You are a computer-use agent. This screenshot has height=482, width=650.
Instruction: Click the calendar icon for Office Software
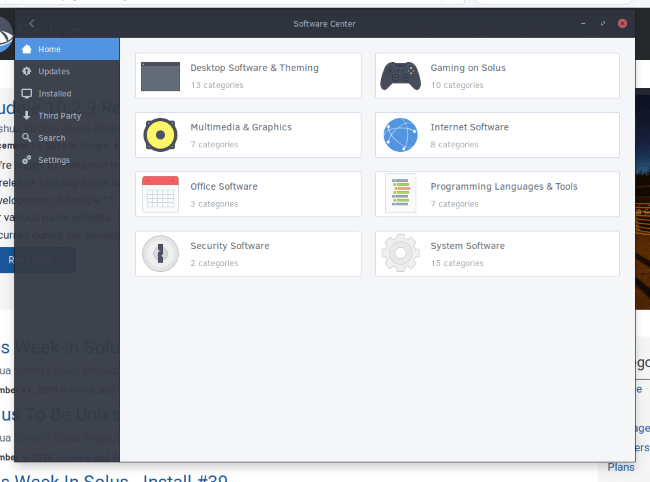click(160, 194)
